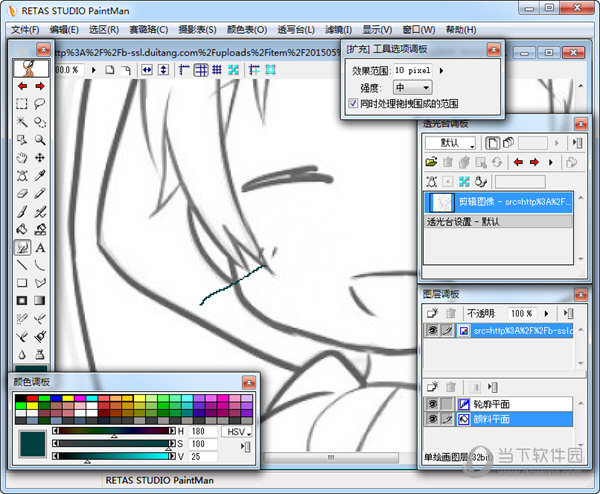Open the 颜色表(O) menu

tap(247, 29)
